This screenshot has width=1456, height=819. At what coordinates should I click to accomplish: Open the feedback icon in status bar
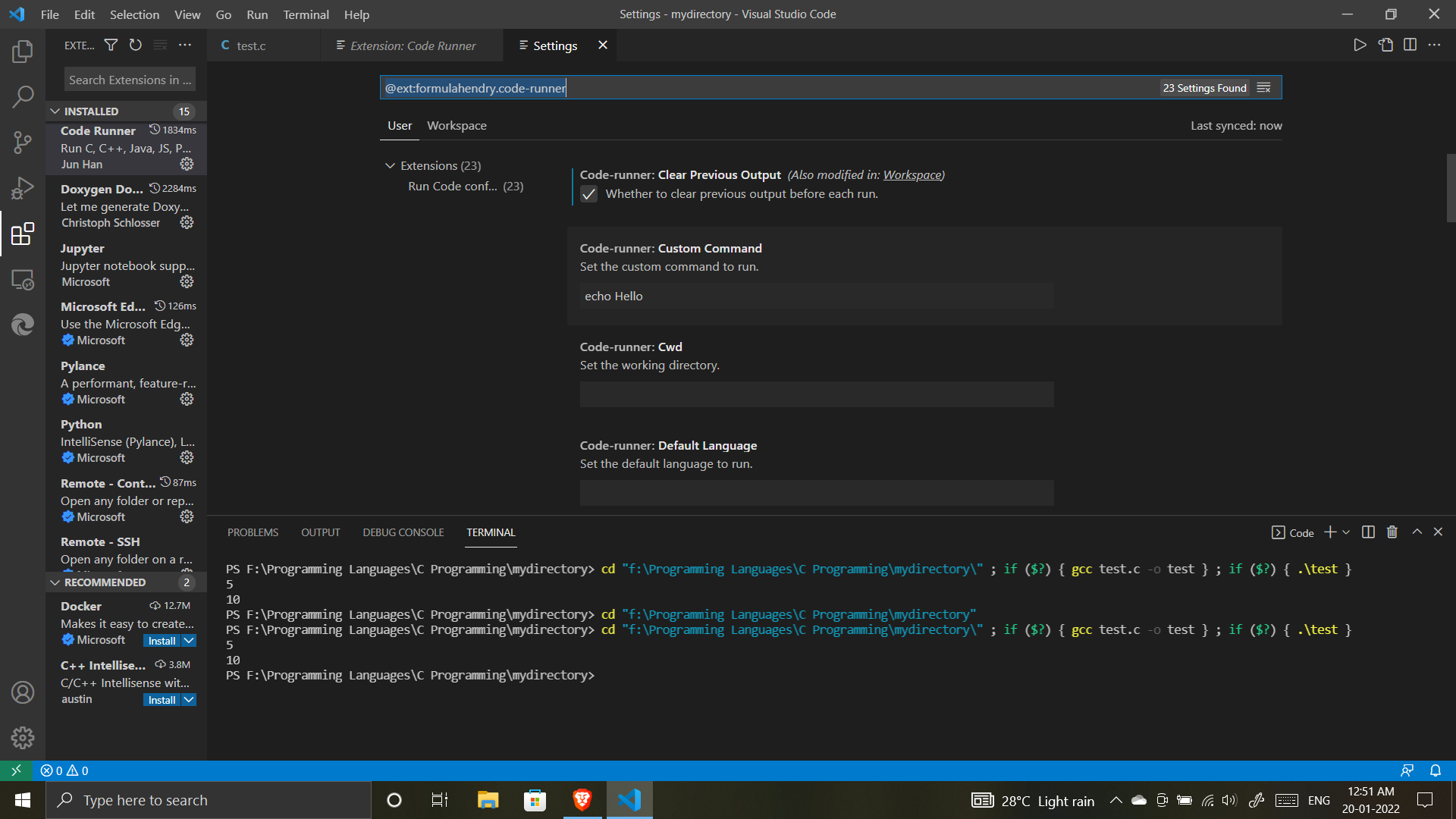[1407, 770]
